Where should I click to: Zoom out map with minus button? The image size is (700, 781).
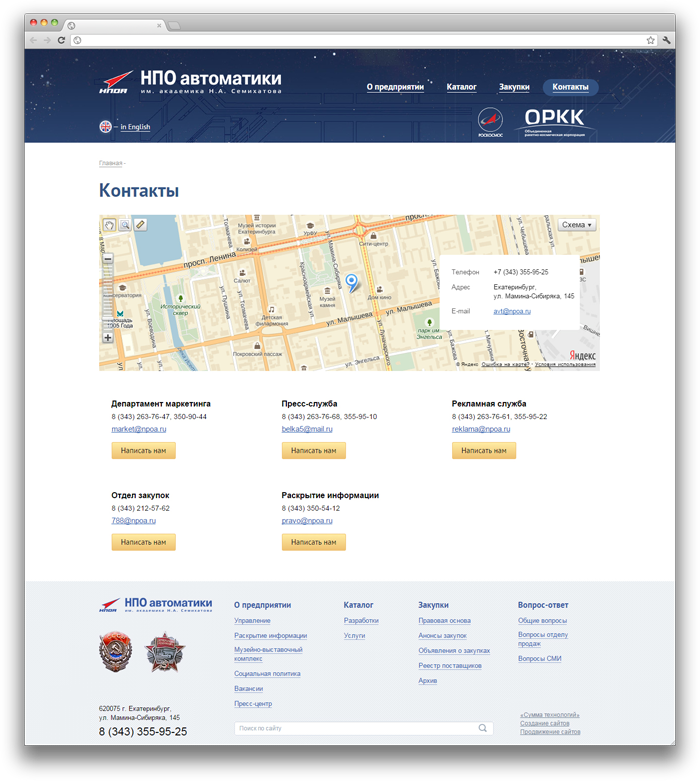(x=108, y=258)
